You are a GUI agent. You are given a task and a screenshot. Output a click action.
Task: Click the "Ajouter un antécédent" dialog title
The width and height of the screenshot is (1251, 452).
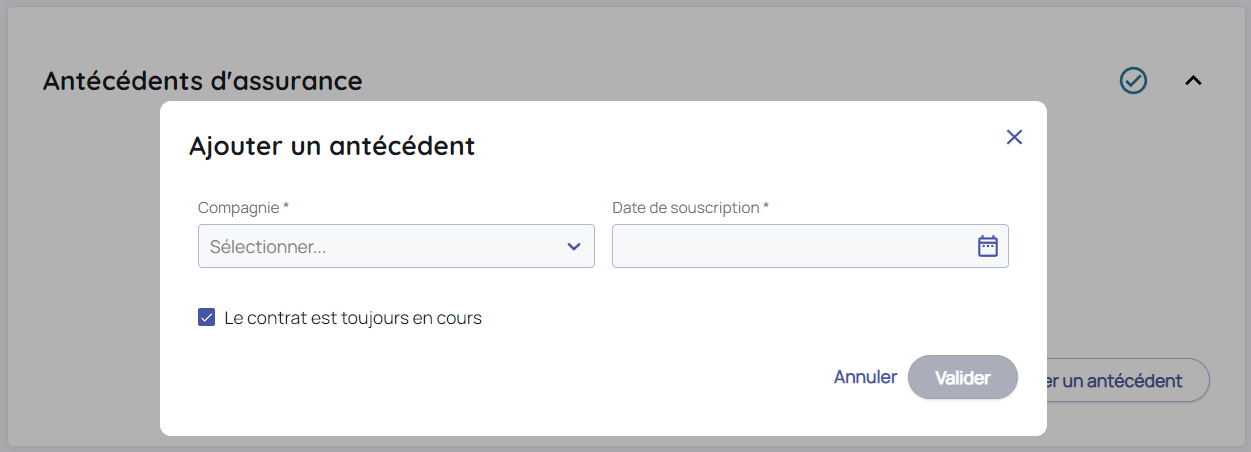coord(332,146)
